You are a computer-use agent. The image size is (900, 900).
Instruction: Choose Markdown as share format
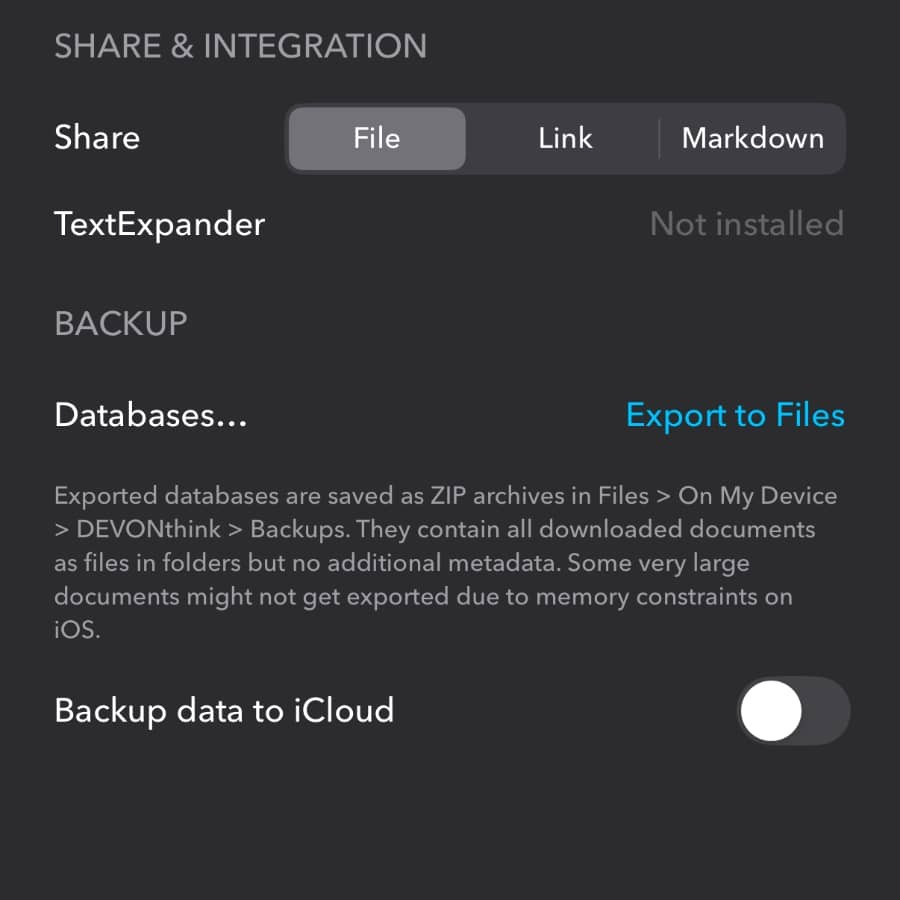[x=752, y=139]
